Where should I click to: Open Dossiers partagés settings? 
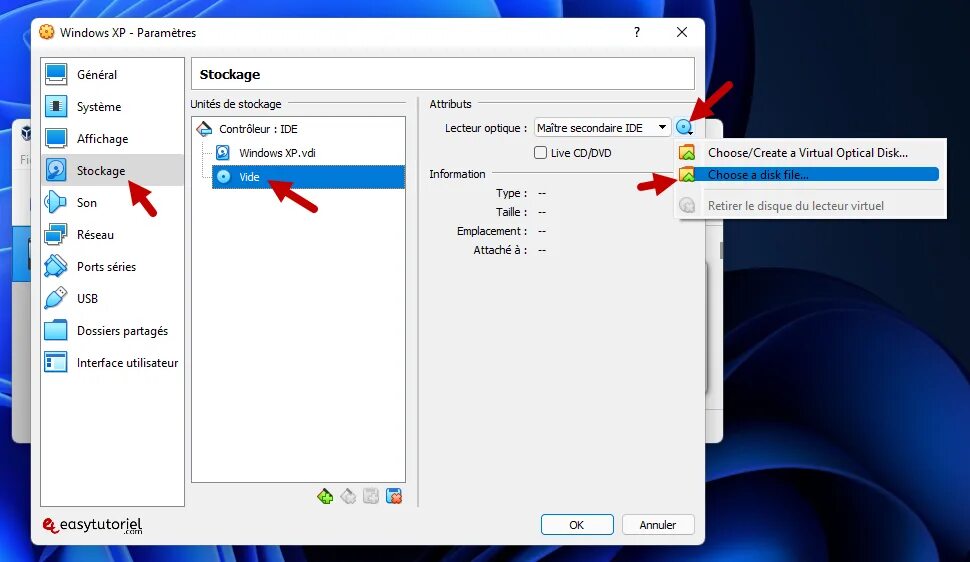[113, 331]
